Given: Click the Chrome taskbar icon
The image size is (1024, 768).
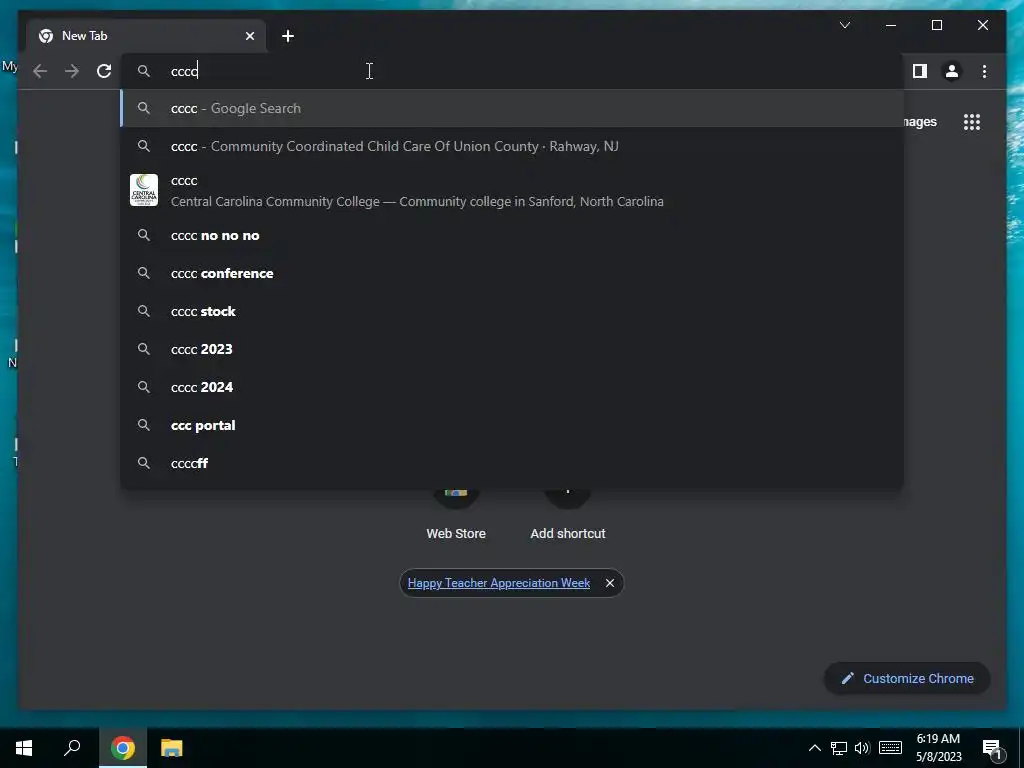Looking at the screenshot, I should coord(123,748).
